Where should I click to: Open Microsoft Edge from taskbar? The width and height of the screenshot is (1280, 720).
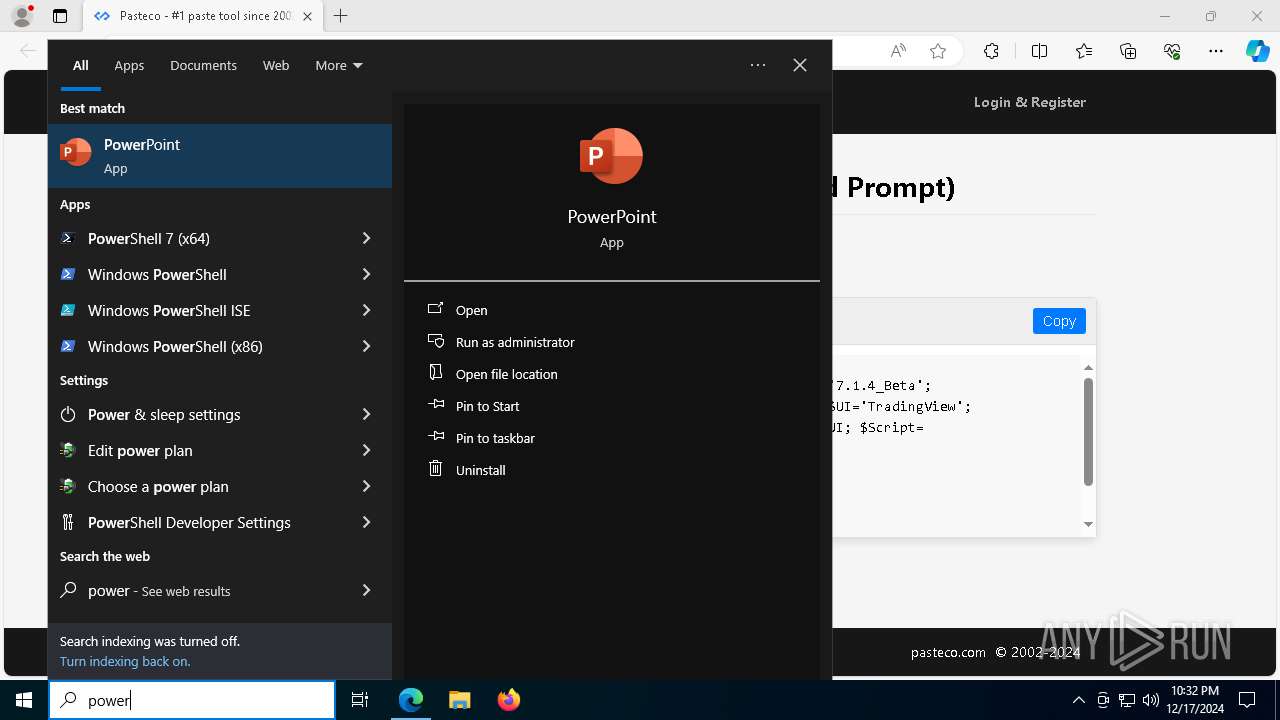point(411,700)
